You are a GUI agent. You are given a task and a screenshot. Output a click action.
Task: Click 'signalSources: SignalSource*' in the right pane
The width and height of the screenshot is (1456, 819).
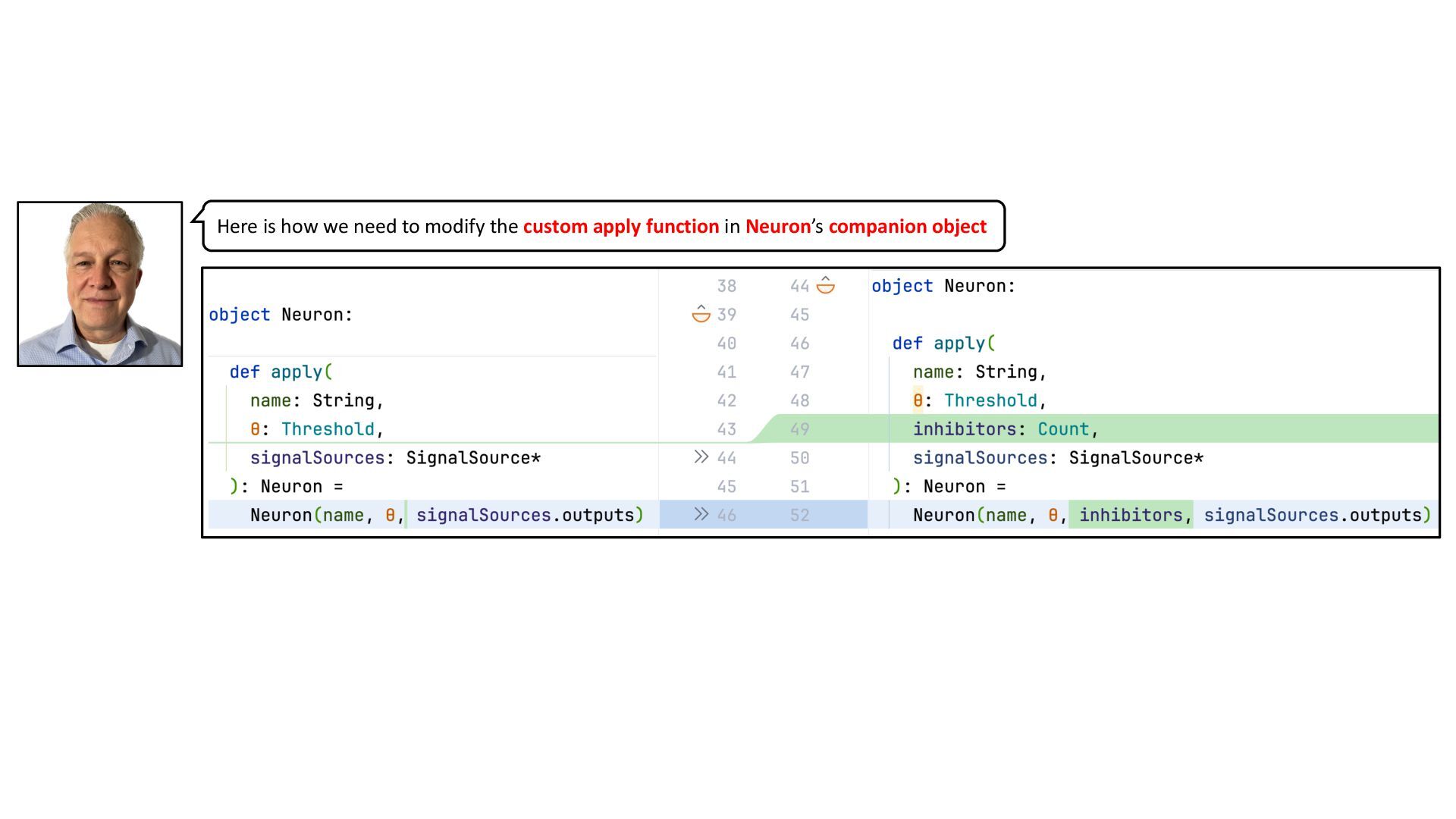[1057, 458]
